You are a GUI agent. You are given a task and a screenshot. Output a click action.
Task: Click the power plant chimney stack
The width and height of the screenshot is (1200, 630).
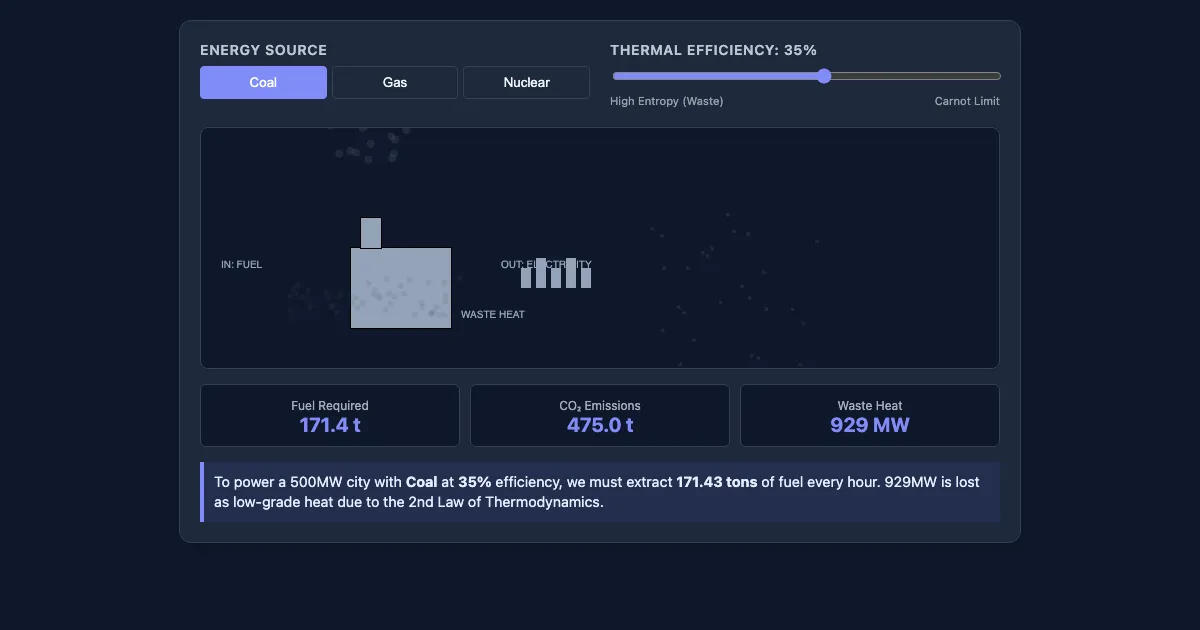(371, 232)
